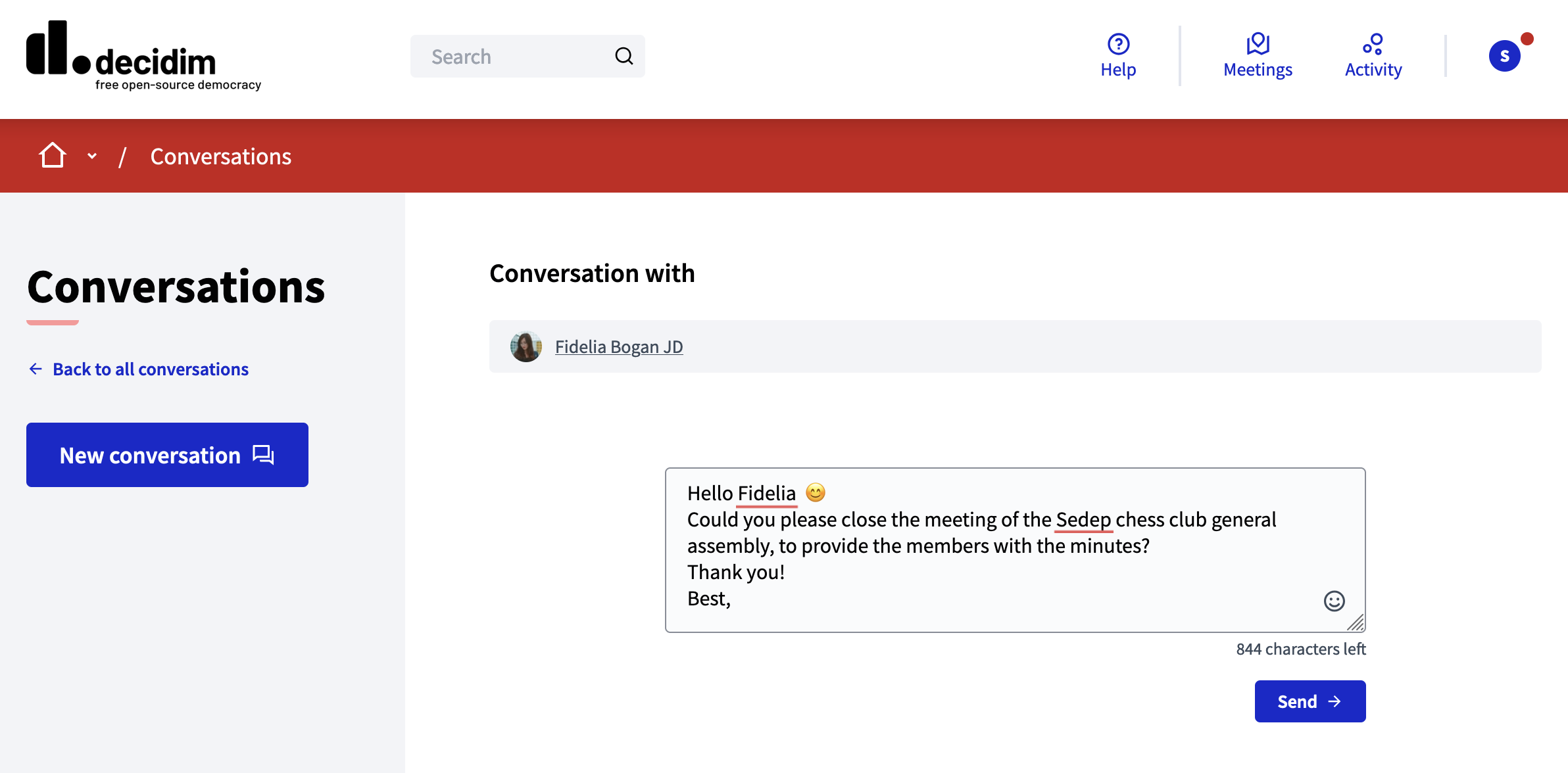Start a New conversation
1568x773 pixels.
(166, 454)
